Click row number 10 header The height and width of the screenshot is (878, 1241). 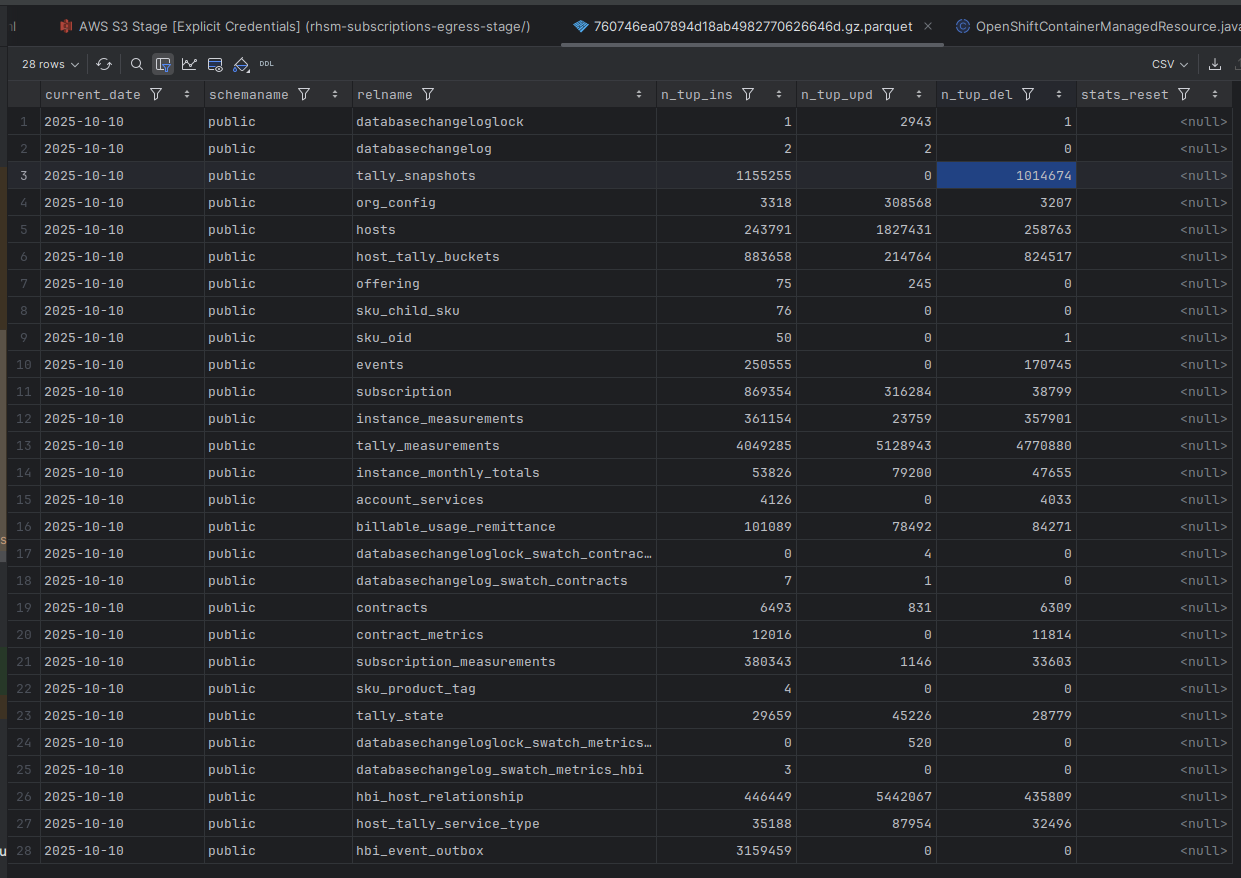coord(23,364)
